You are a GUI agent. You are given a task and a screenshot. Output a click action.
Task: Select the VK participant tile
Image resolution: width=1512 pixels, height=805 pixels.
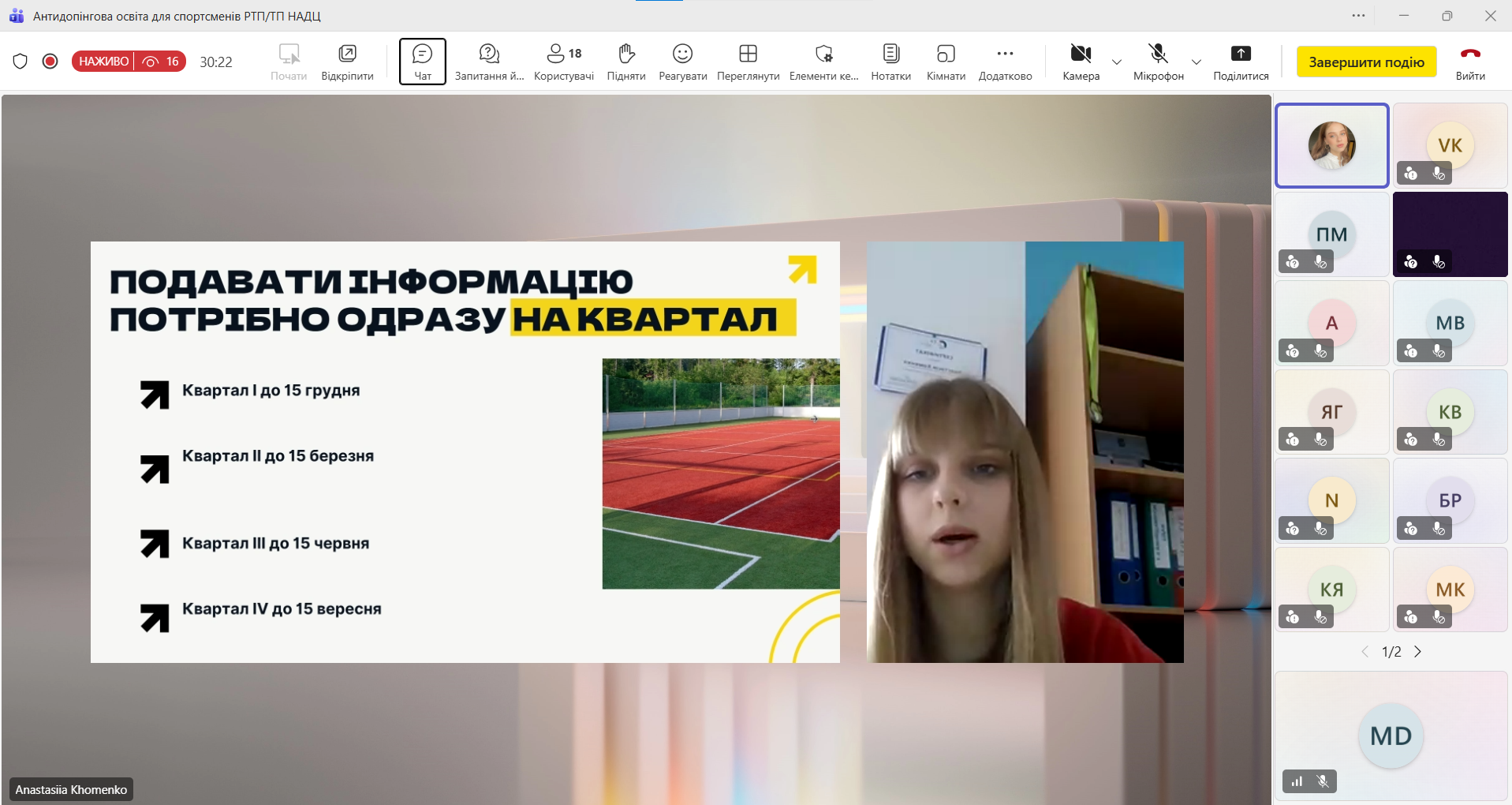(x=1450, y=146)
